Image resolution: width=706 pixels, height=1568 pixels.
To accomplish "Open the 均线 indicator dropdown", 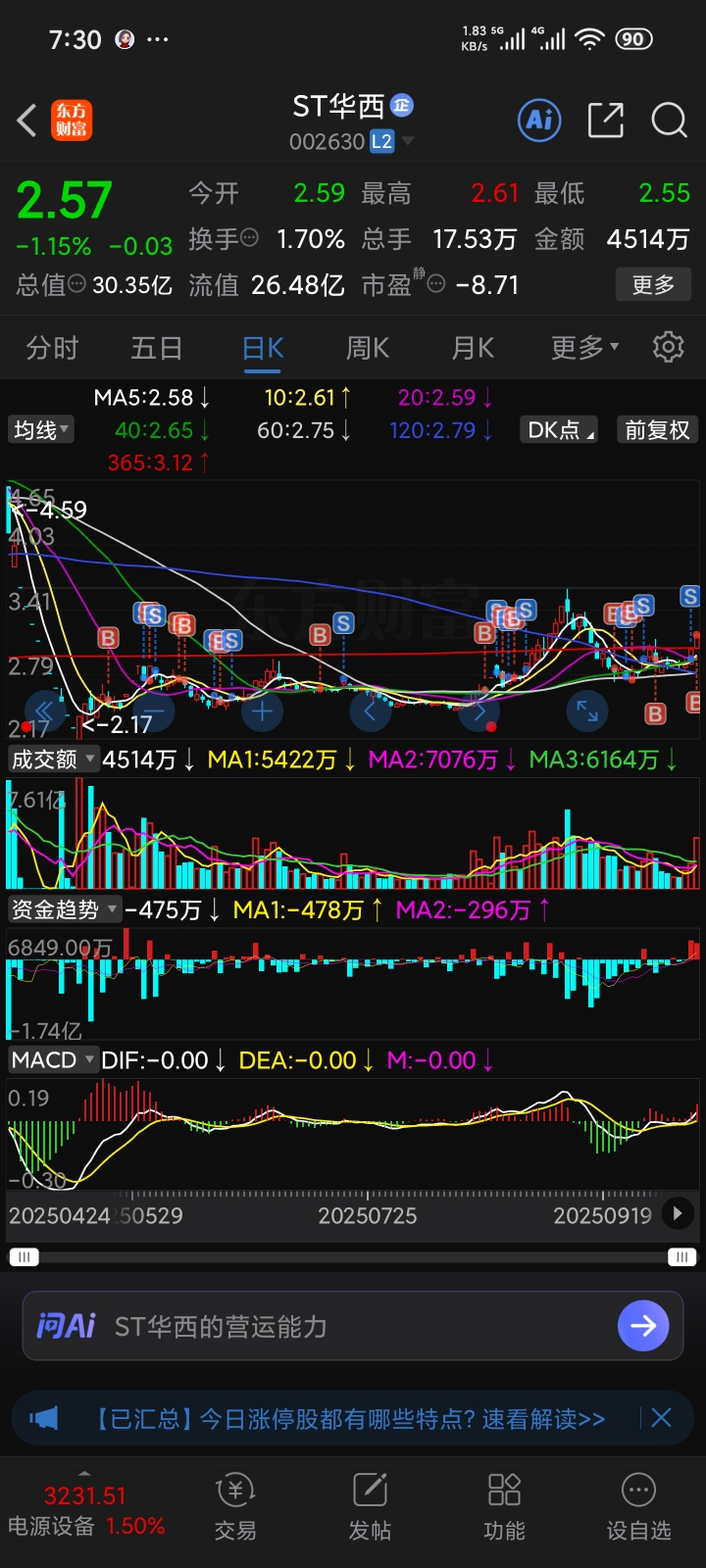I will (41, 430).
